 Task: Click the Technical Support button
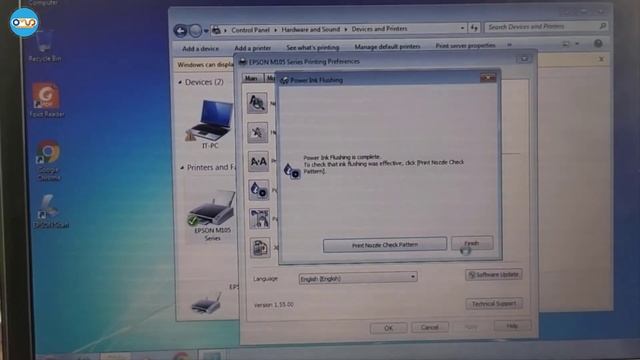pyautogui.click(x=494, y=304)
